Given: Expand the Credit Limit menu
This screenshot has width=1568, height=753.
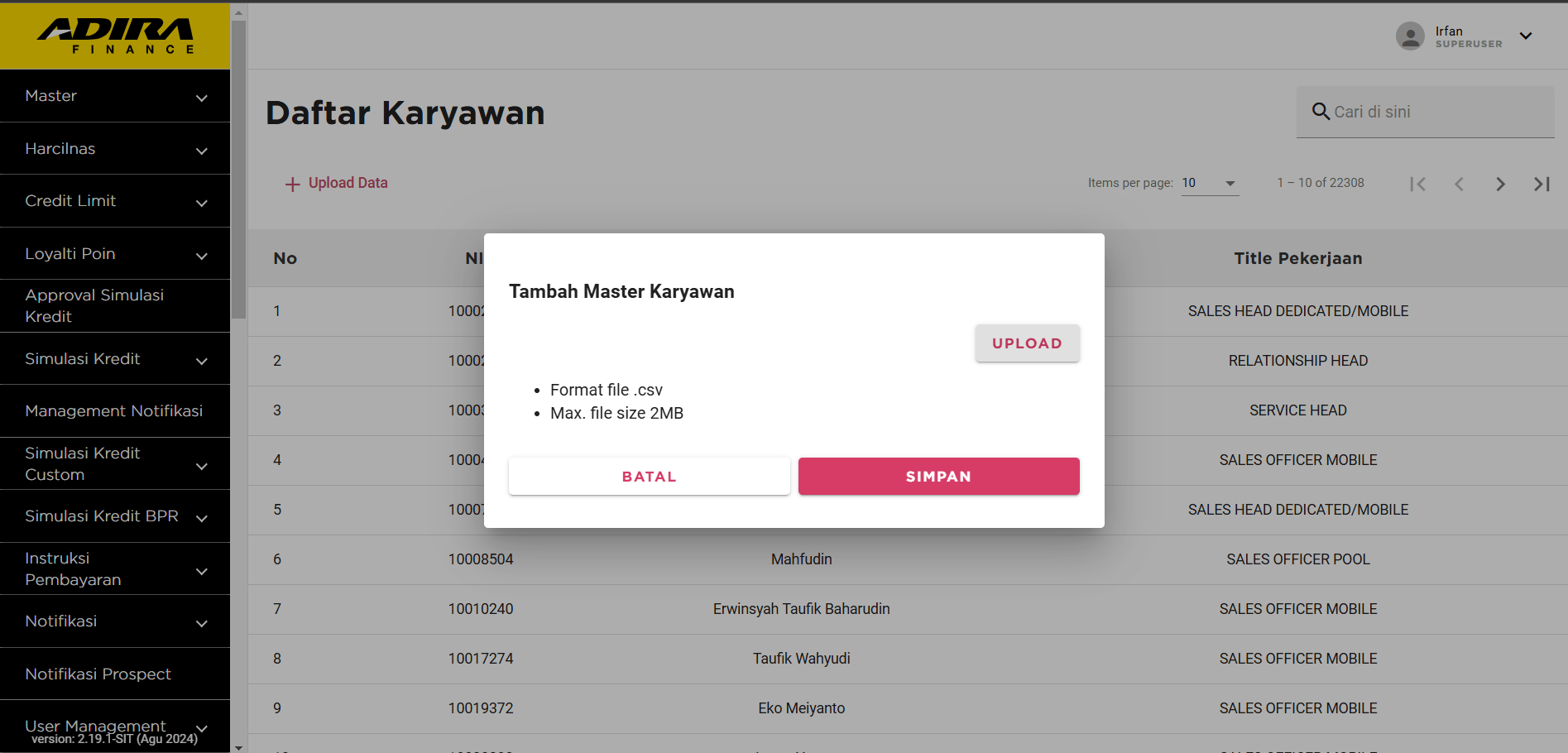Looking at the screenshot, I should tap(115, 201).
